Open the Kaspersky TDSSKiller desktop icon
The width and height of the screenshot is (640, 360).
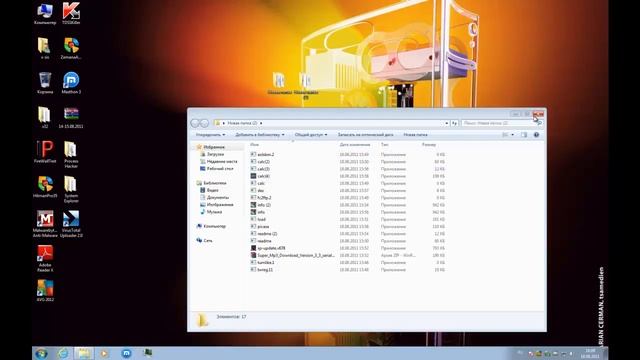(71, 14)
